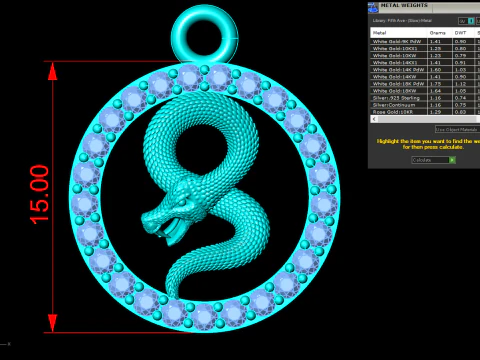Select the White Gold:14K PdW row

(x=425, y=70)
